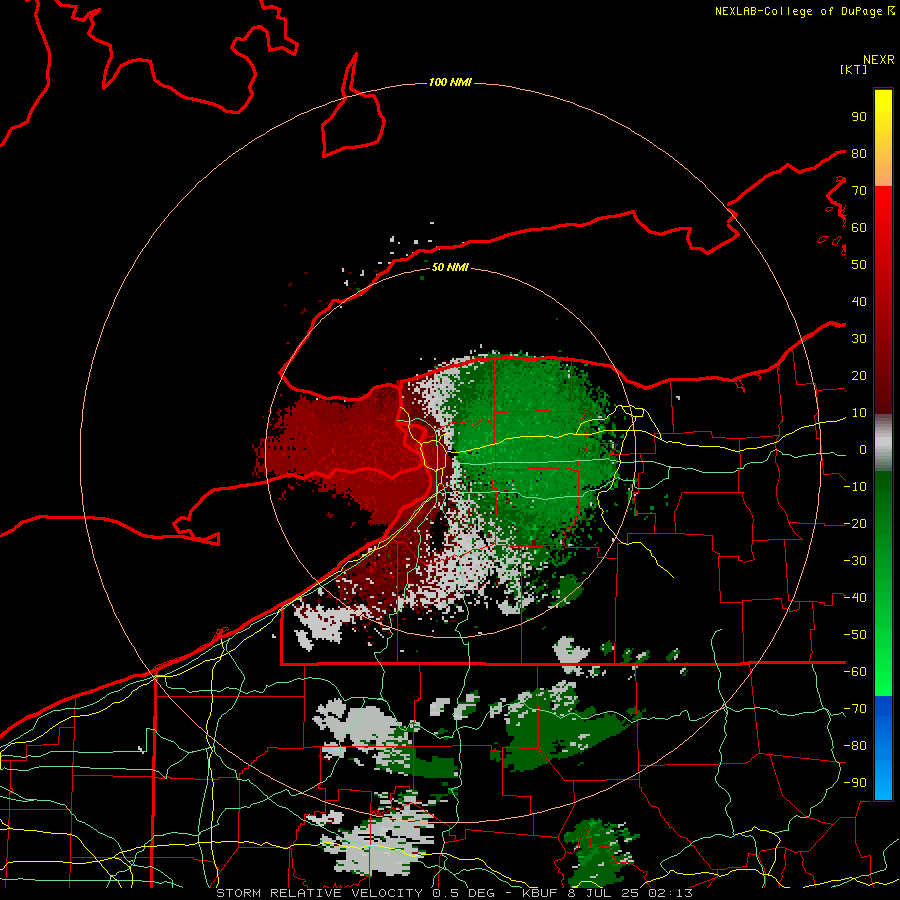
Task: Select the 50 value on the velocity scale
Action: click(x=859, y=265)
